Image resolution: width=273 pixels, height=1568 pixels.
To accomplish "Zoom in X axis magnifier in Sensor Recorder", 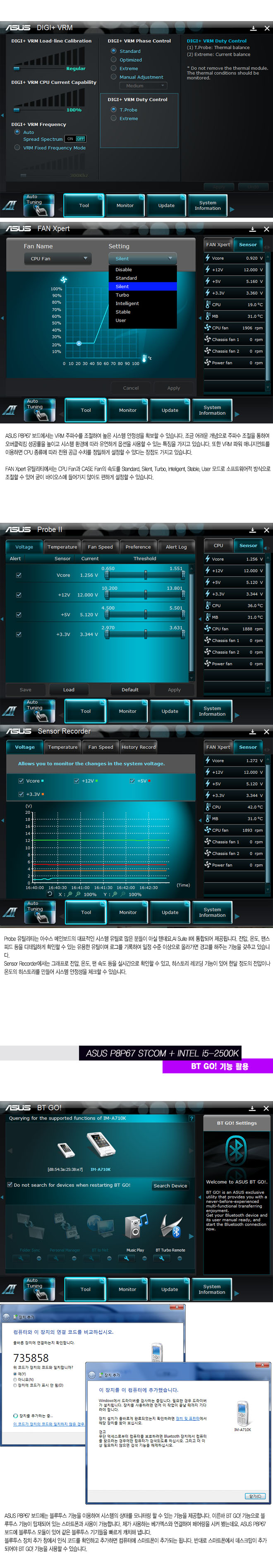I will (x=70, y=894).
